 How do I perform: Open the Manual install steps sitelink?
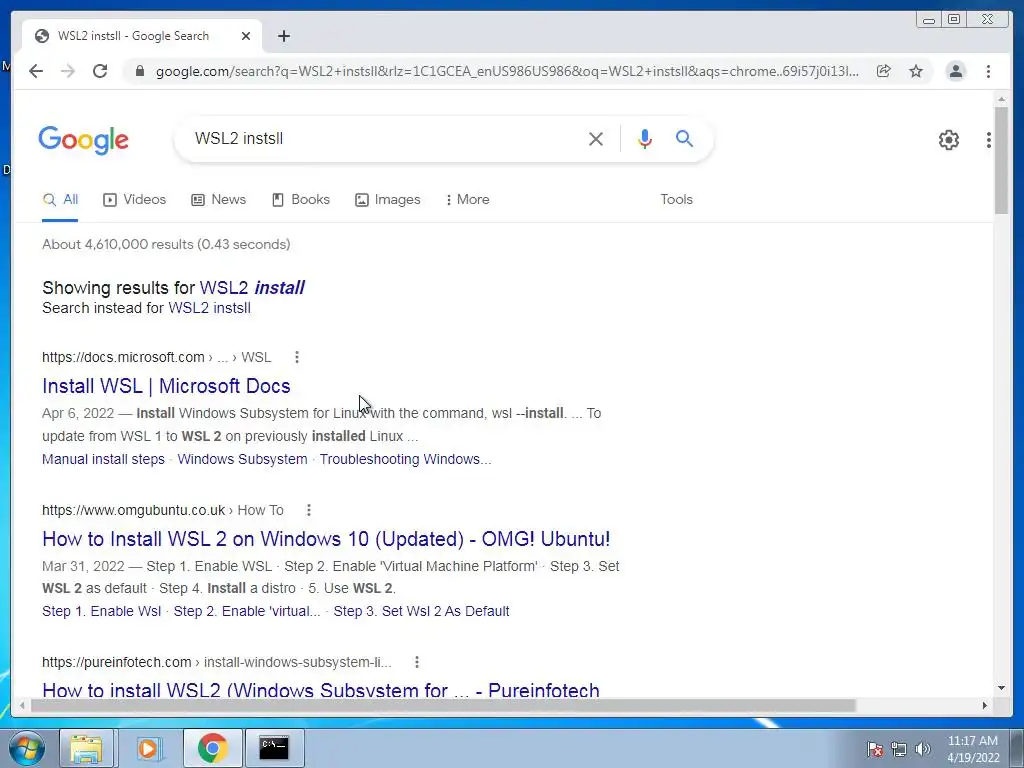pos(103,459)
